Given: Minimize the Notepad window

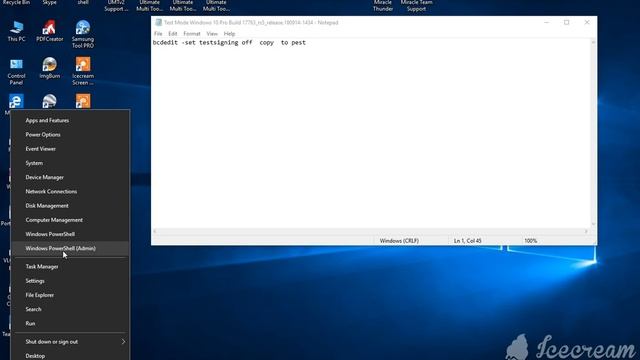Looking at the screenshot, I should 547,22.
